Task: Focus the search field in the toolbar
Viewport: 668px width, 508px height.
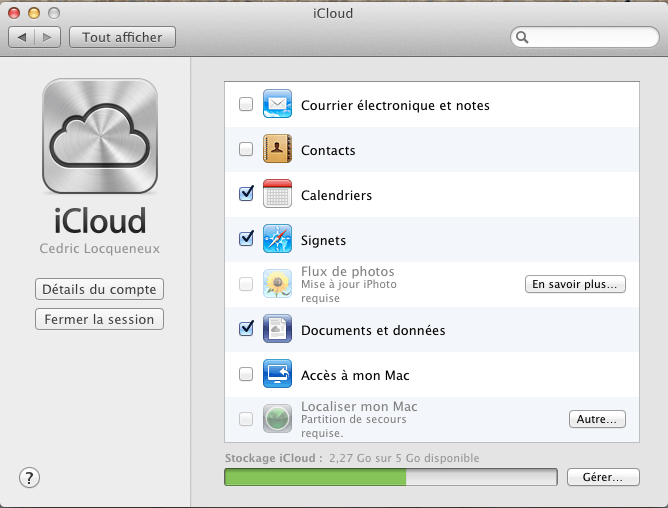Action: coord(584,38)
